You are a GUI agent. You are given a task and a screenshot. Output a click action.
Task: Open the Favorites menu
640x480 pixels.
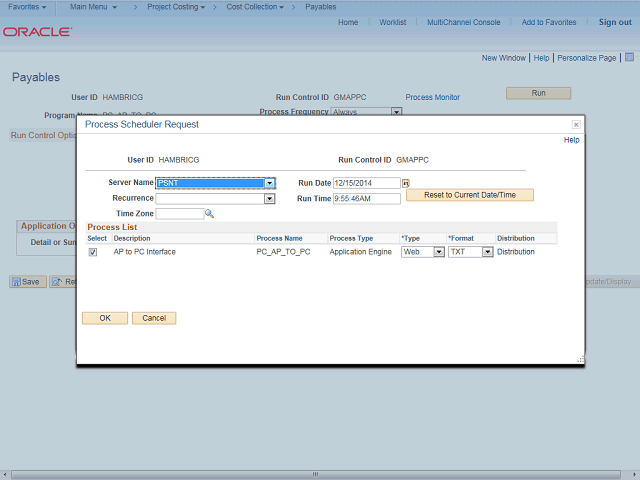[x=27, y=7]
